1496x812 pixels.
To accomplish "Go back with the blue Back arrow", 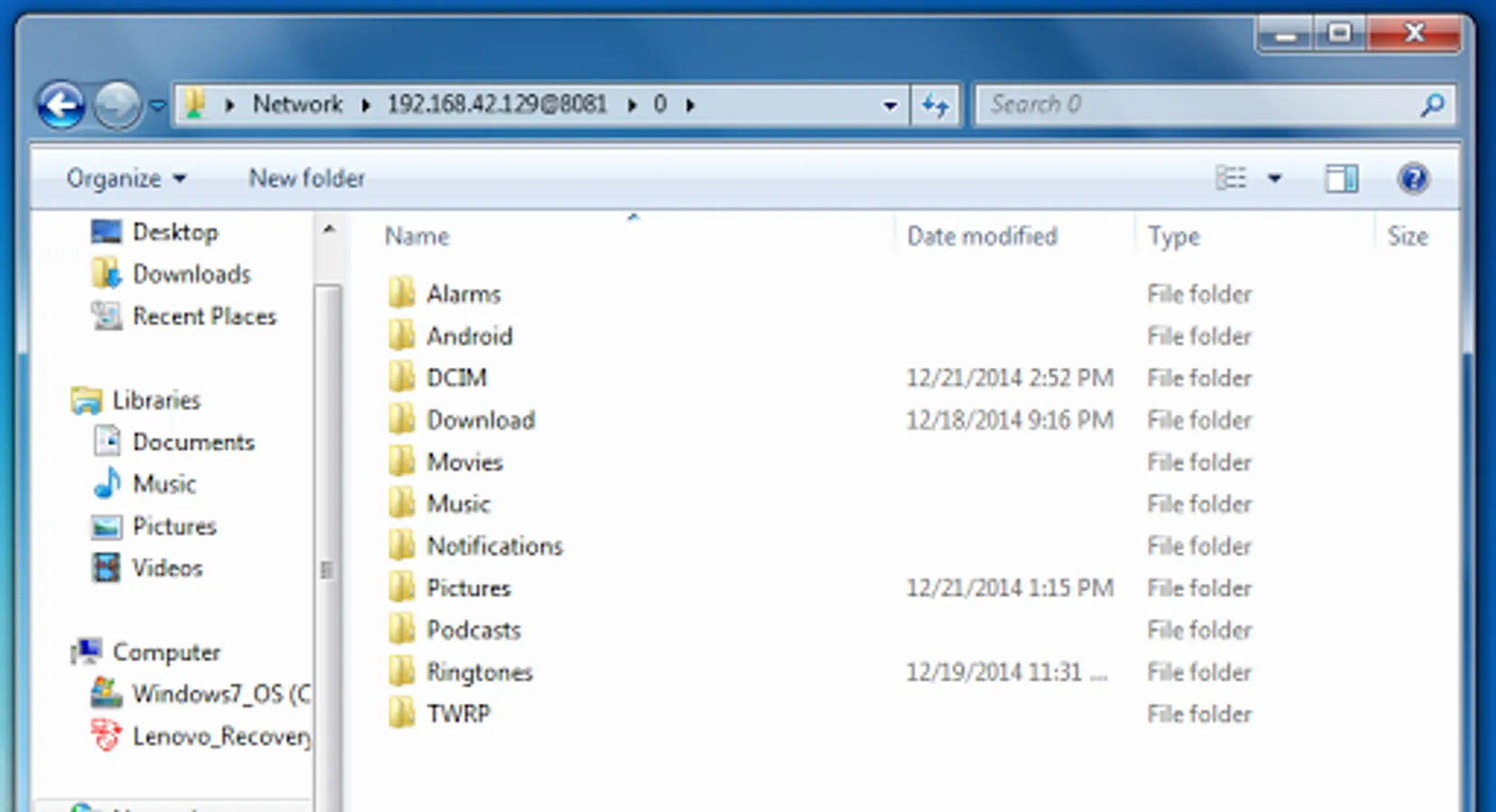I will (x=61, y=106).
